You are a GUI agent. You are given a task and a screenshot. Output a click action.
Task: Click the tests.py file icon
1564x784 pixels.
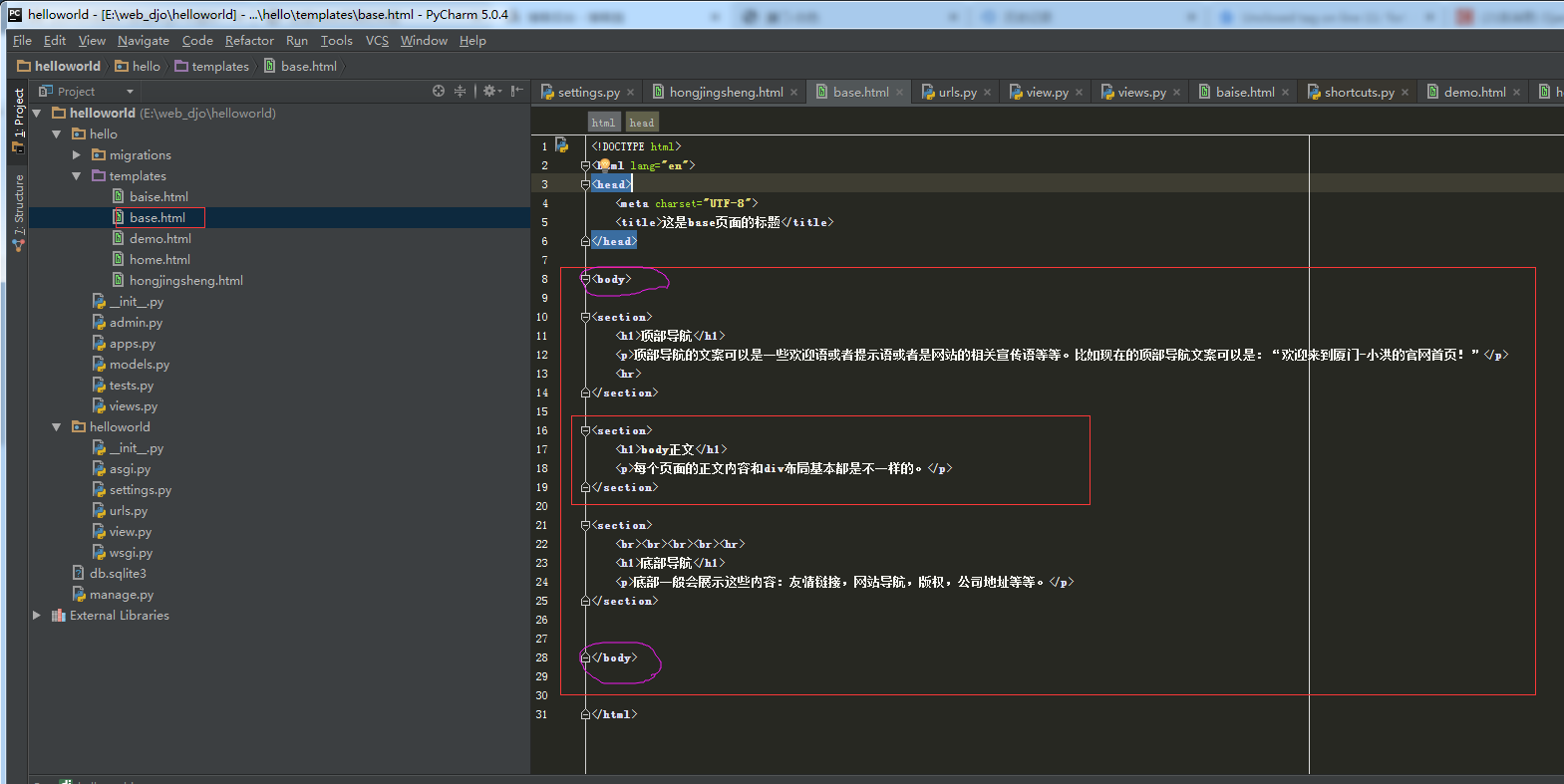(99, 386)
